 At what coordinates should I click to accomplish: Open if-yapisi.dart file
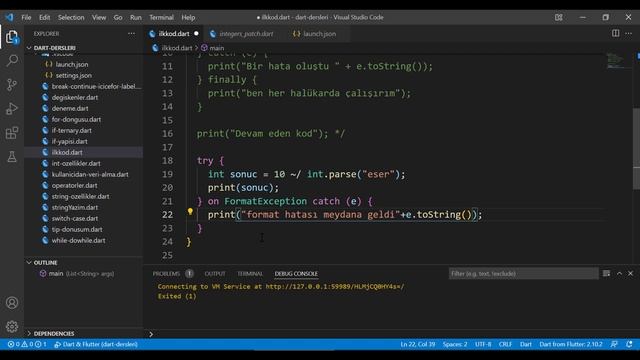(69, 142)
